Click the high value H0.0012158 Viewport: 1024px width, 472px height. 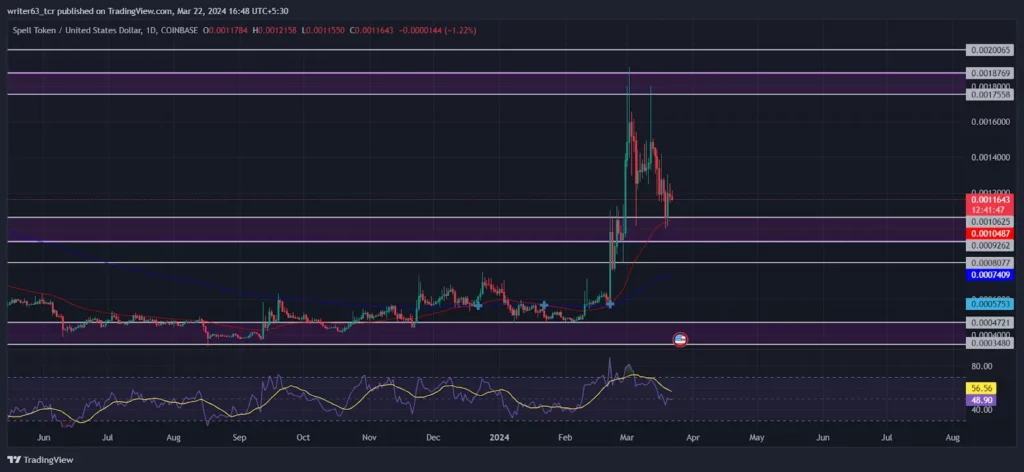pyautogui.click(x=276, y=30)
